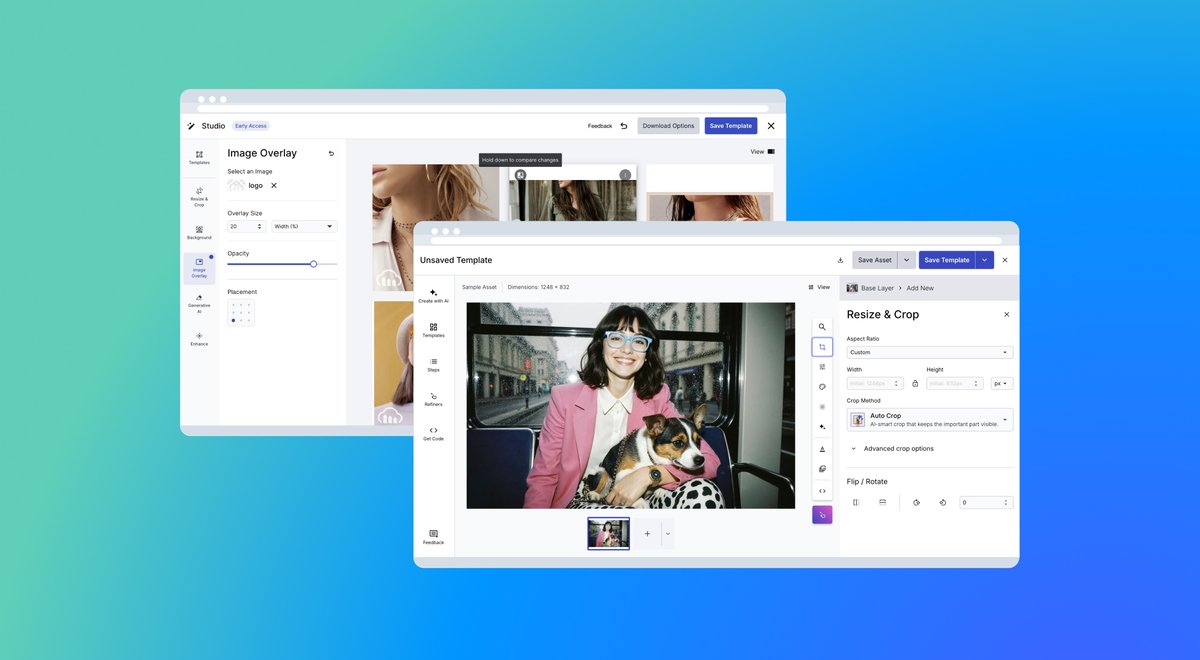Image resolution: width=1200 pixels, height=660 pixels.
Task: Expand the front window Save Template dropdown arrow
Action: (x=985, y=260)
